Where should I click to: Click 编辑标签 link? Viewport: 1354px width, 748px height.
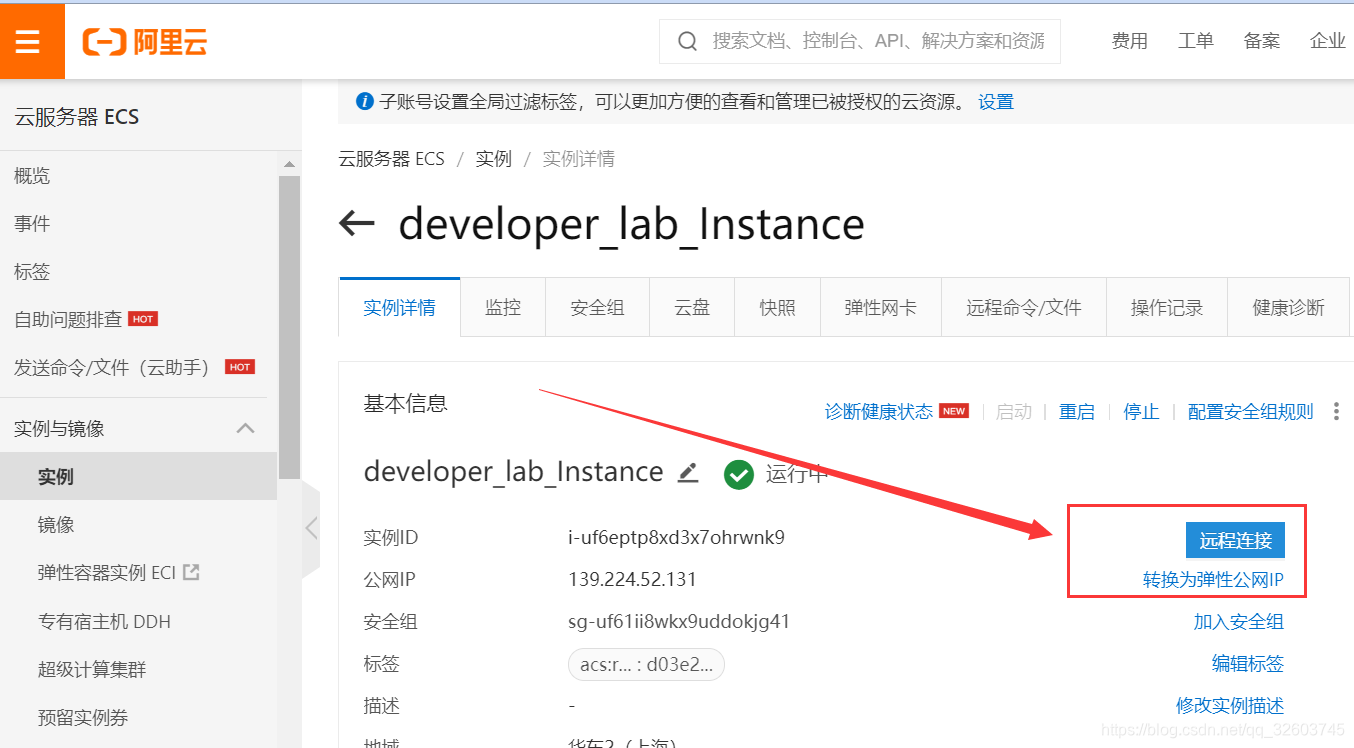coord(1248,664)
